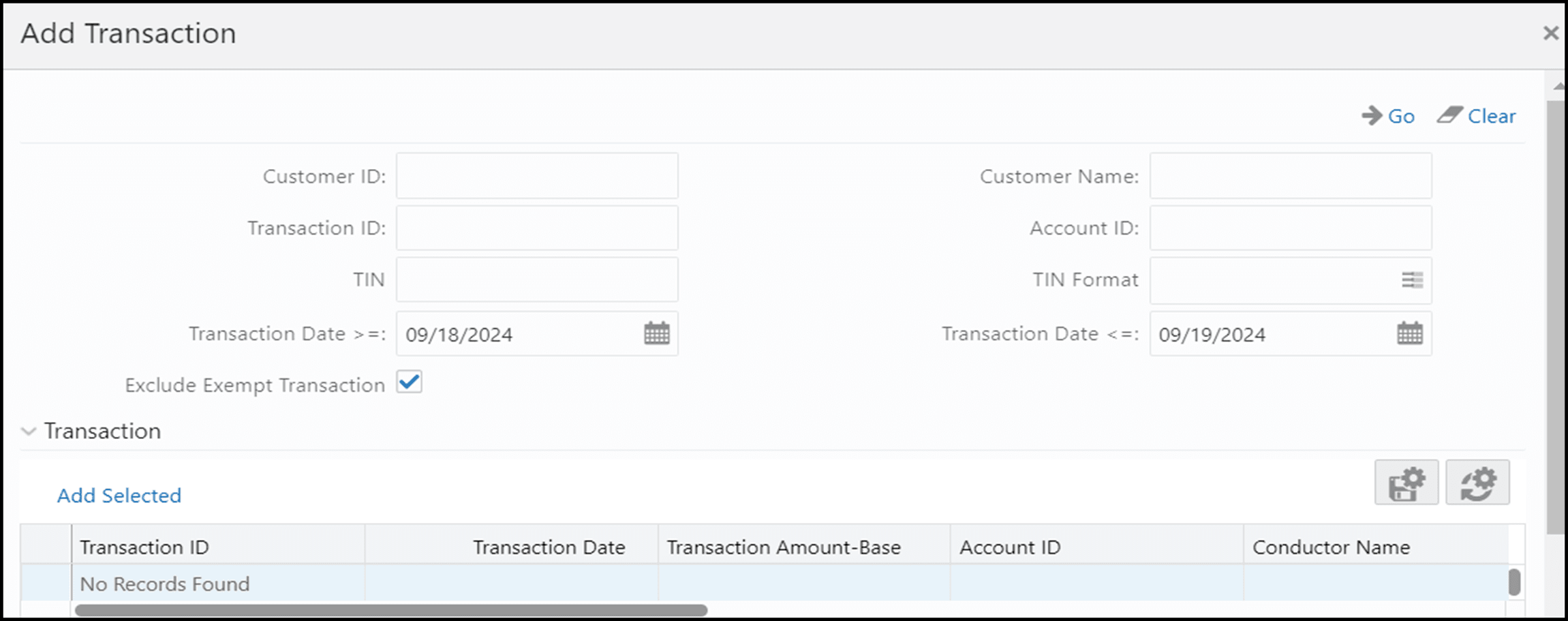The width and height of the screenshot is (1568, 621).
Task: Click the Account ID input field
Action: coord(1290,228)
